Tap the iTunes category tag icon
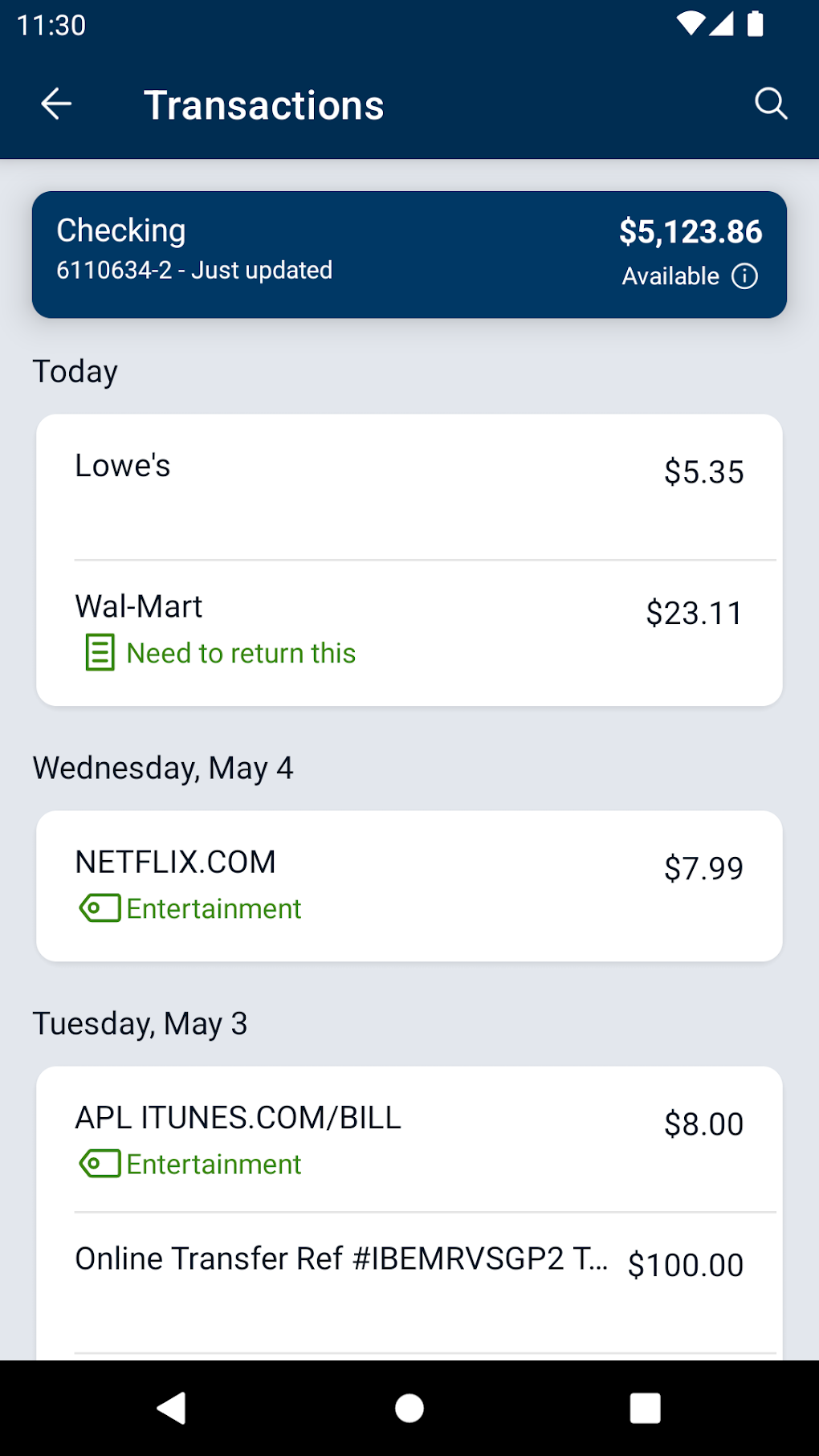 [100, 1164]
